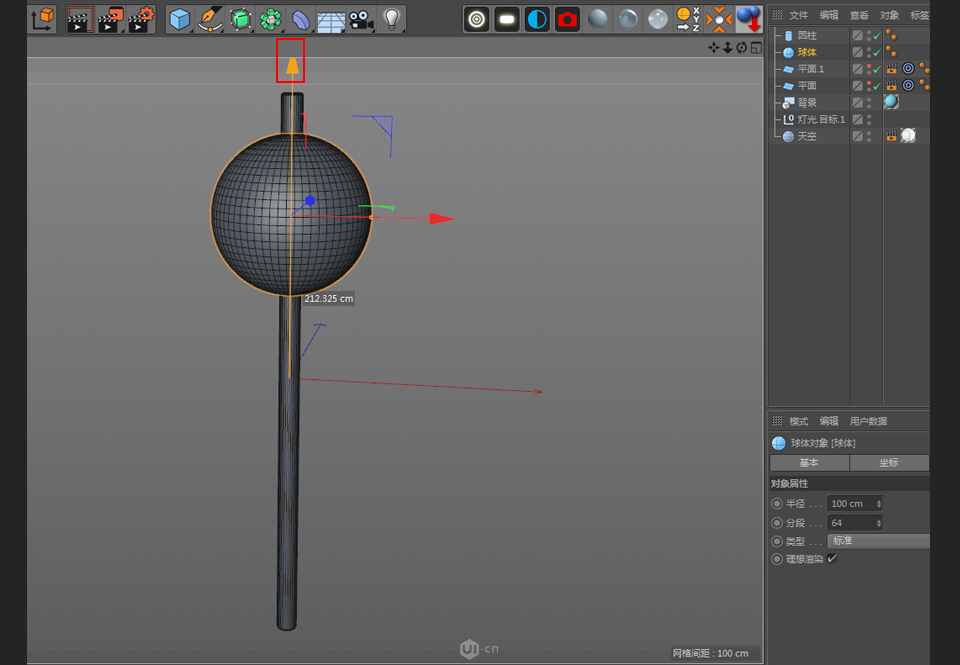Switch to the 坐标 tab
This screenshot has width=960, height=665.
pos(889,463)
